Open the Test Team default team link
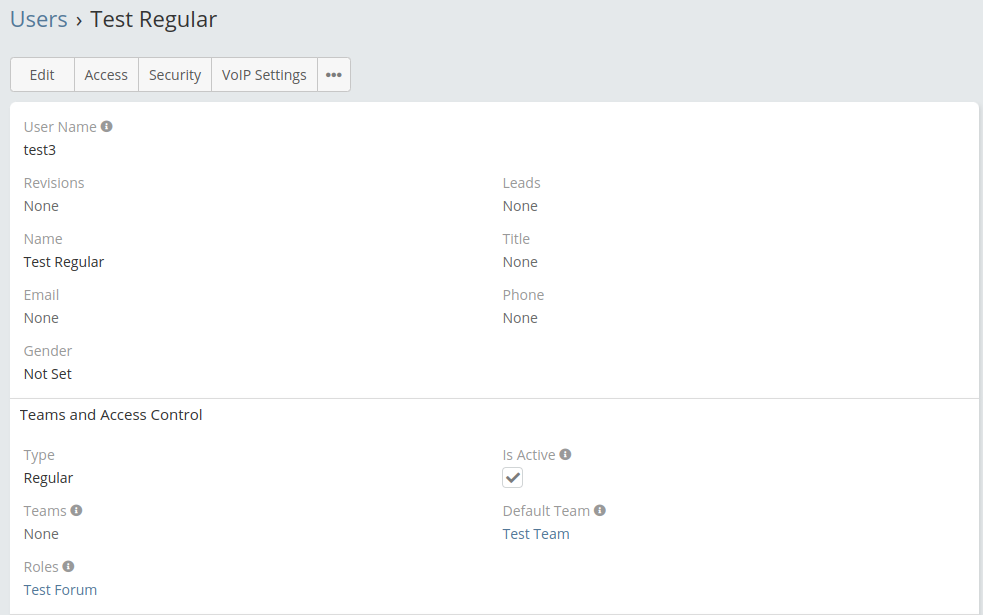 536,534
